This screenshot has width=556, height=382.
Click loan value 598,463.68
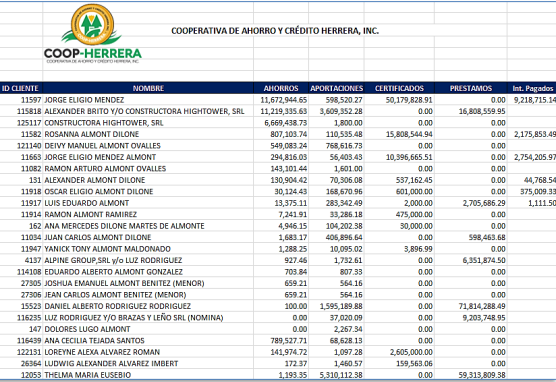487,237
